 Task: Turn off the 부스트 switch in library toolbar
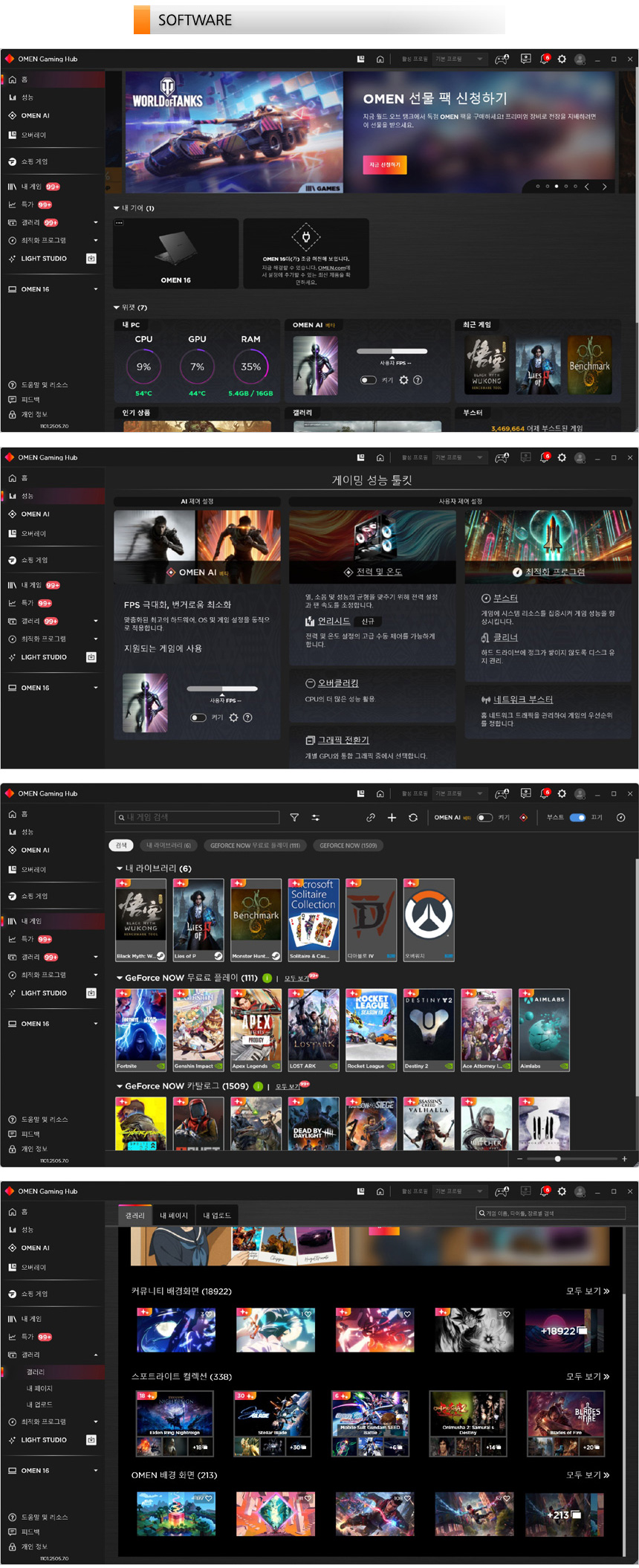pyautogui.click(x=577, y=817)
